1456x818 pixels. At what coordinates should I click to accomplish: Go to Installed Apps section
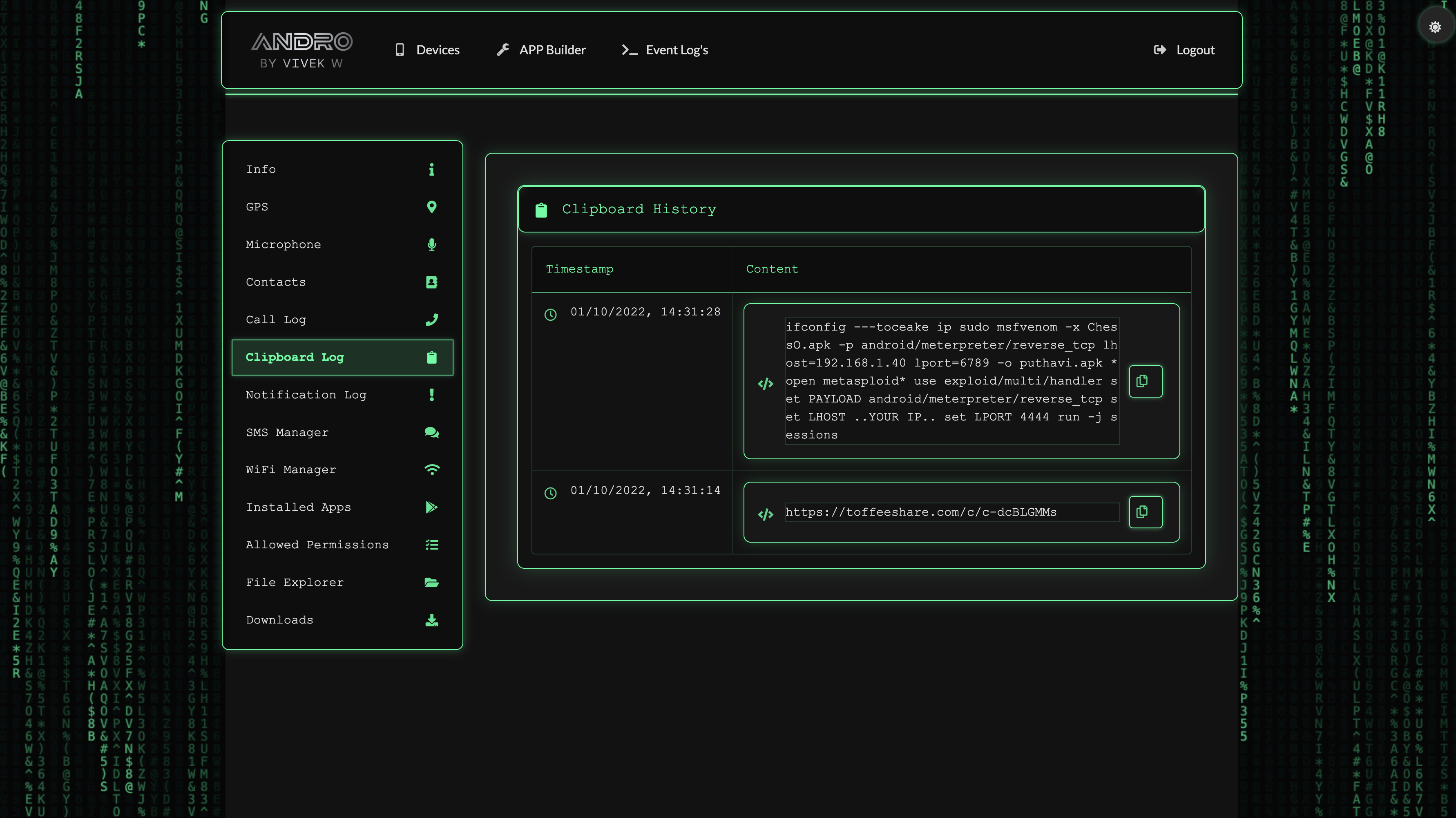[299, 507]
